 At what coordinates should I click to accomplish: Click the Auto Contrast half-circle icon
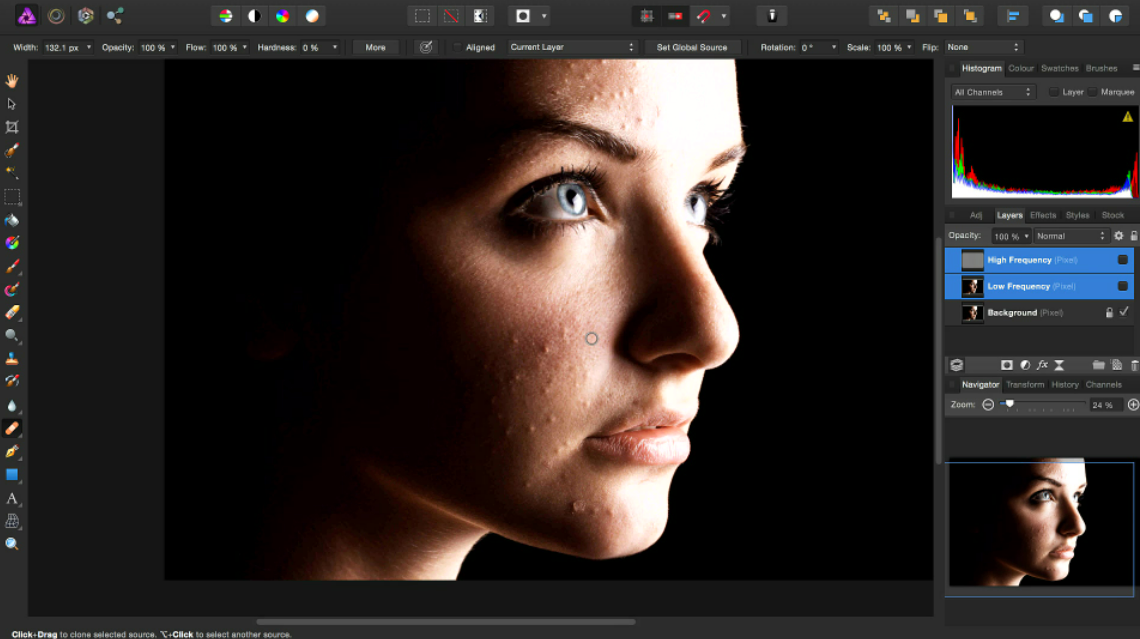coord(254,16)
